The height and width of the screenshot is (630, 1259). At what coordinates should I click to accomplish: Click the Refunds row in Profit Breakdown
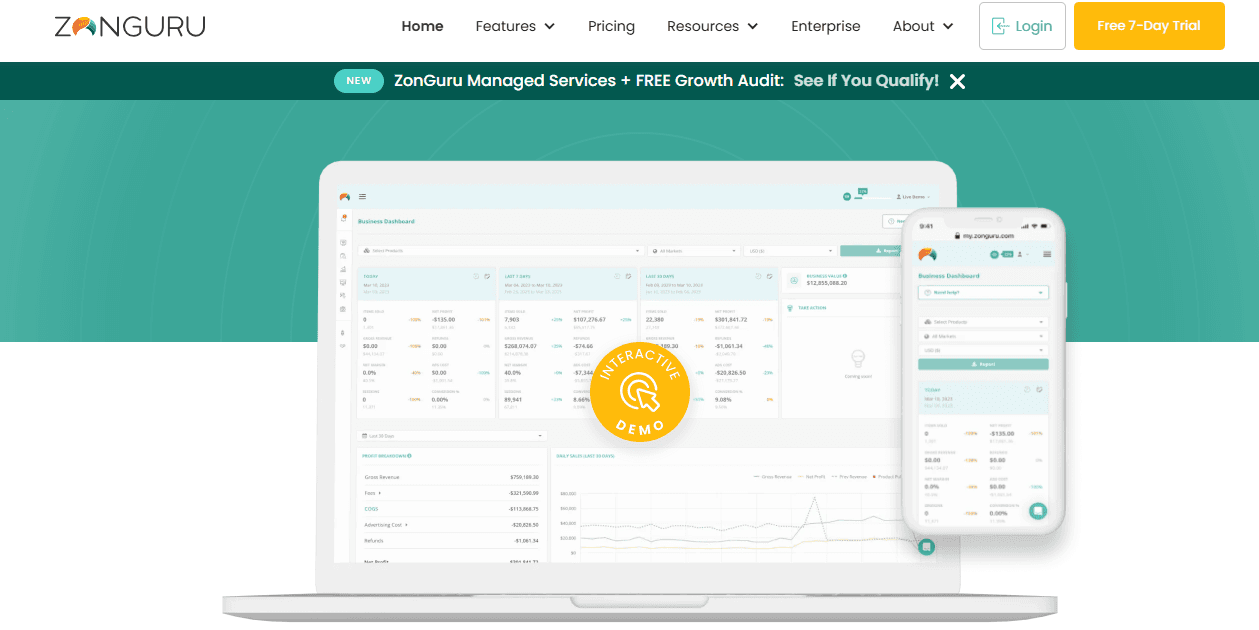(451, 541)
